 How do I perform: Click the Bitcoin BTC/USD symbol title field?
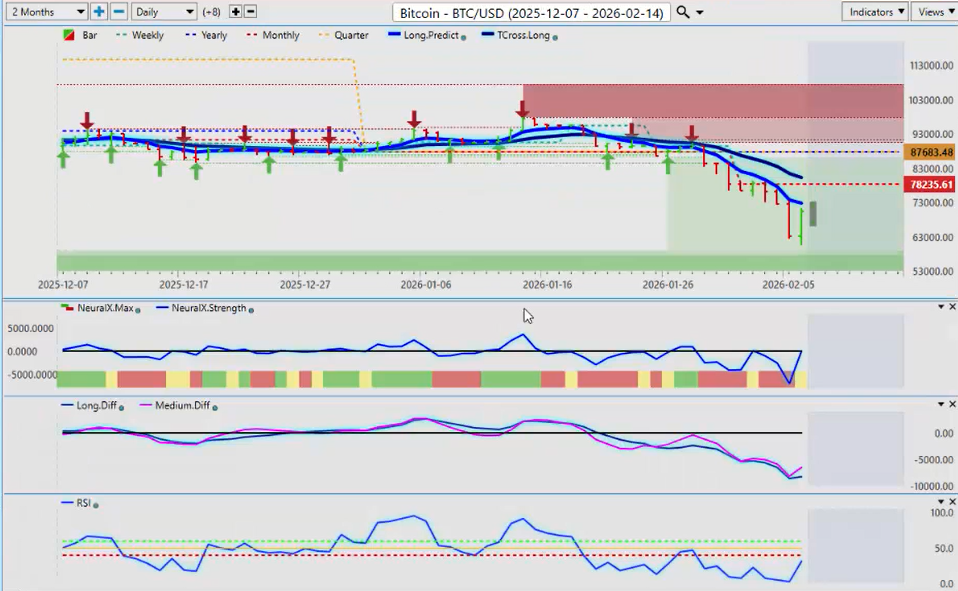530,12
